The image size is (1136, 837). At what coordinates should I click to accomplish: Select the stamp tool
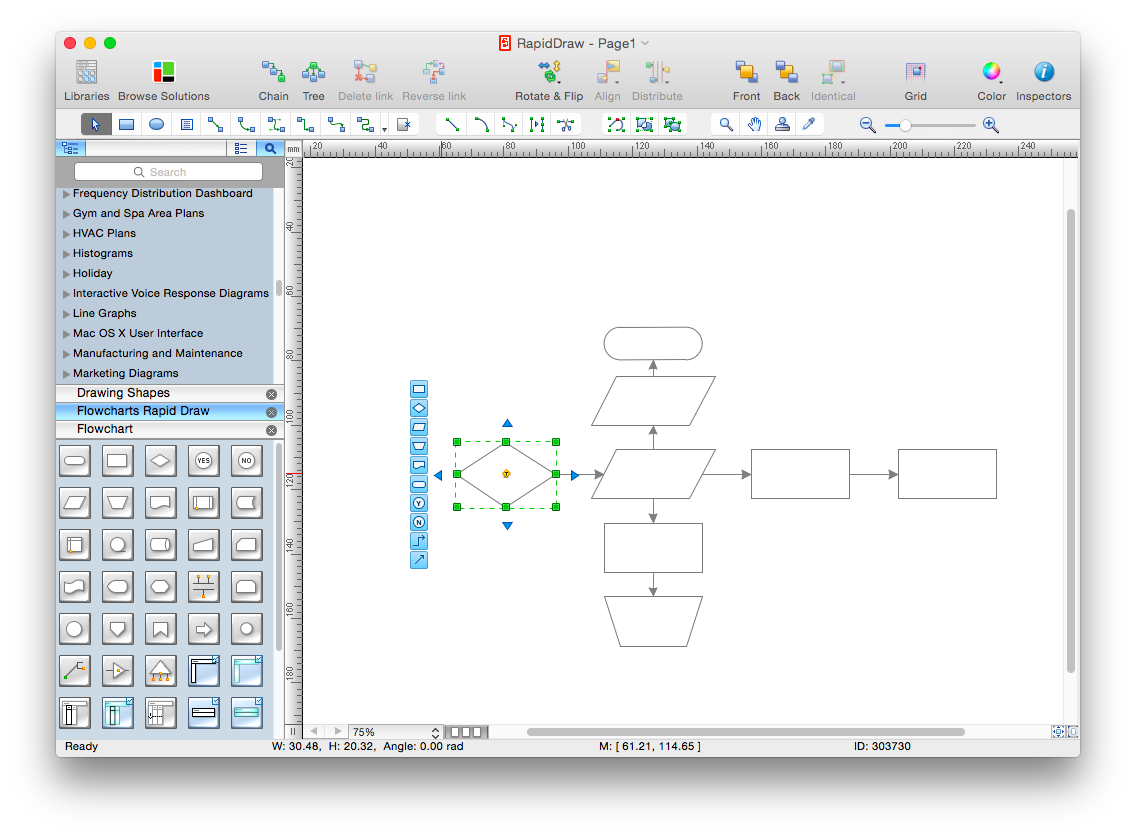782,125
